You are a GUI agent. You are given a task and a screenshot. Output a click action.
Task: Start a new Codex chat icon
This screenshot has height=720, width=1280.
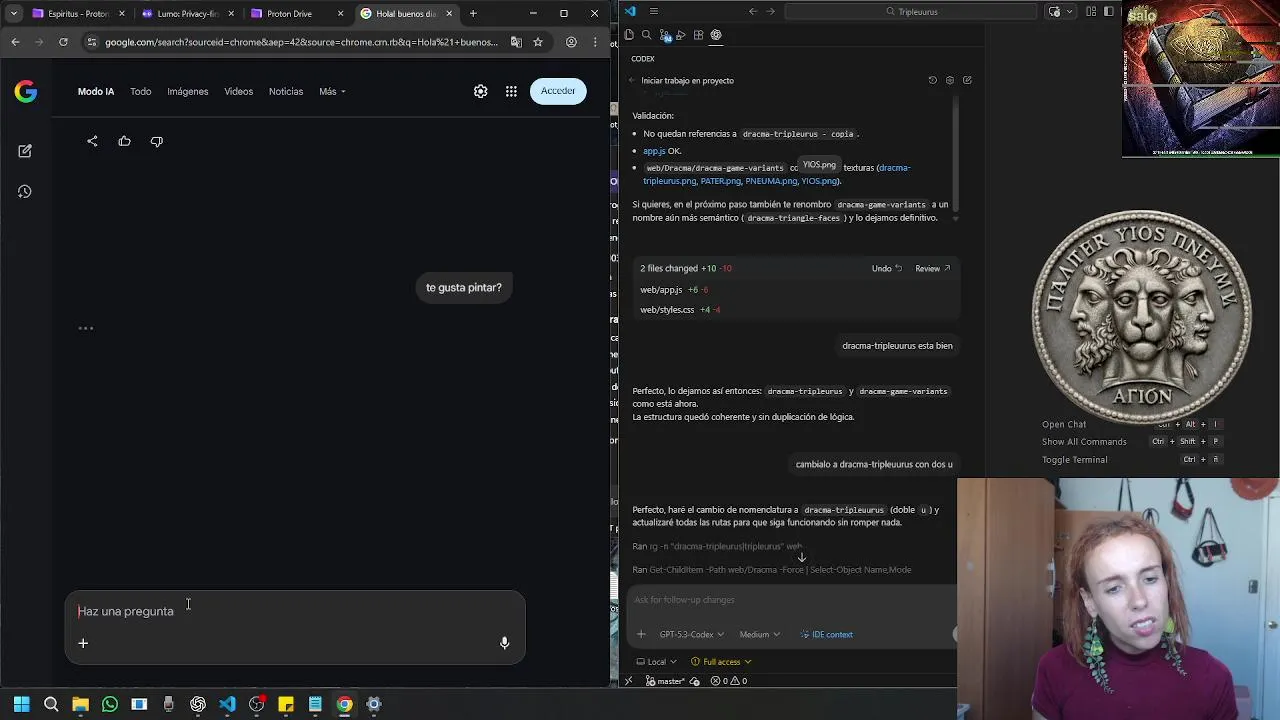pos(966,80)
